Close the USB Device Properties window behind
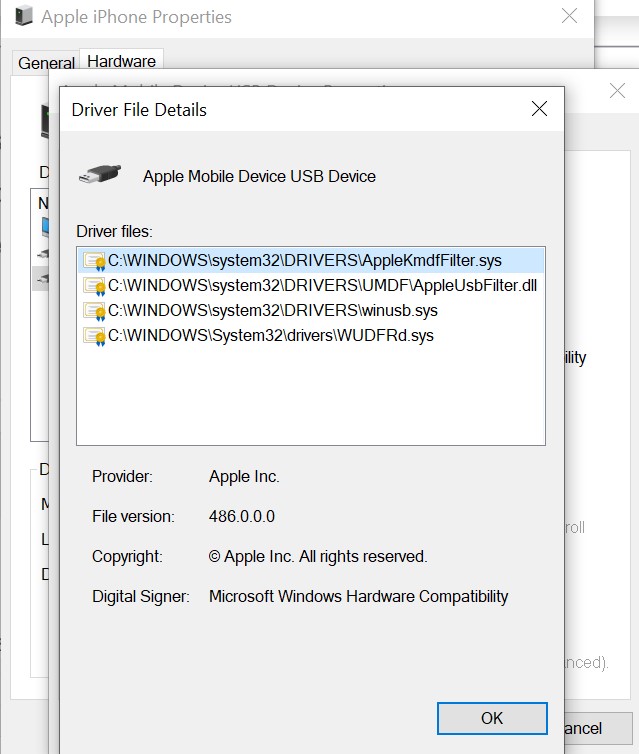Viewport: 639px width, 754px height. click(617, 90)
